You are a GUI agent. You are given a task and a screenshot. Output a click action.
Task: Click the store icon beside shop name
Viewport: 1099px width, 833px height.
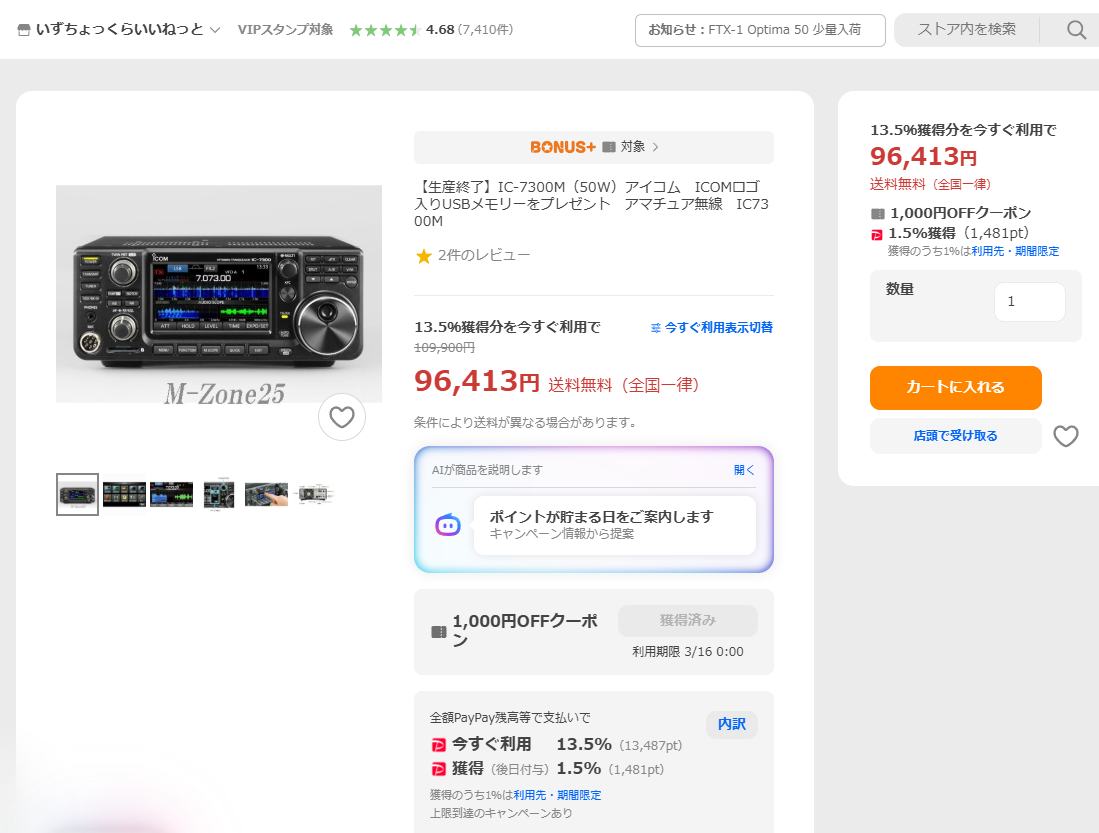(24, 30)
